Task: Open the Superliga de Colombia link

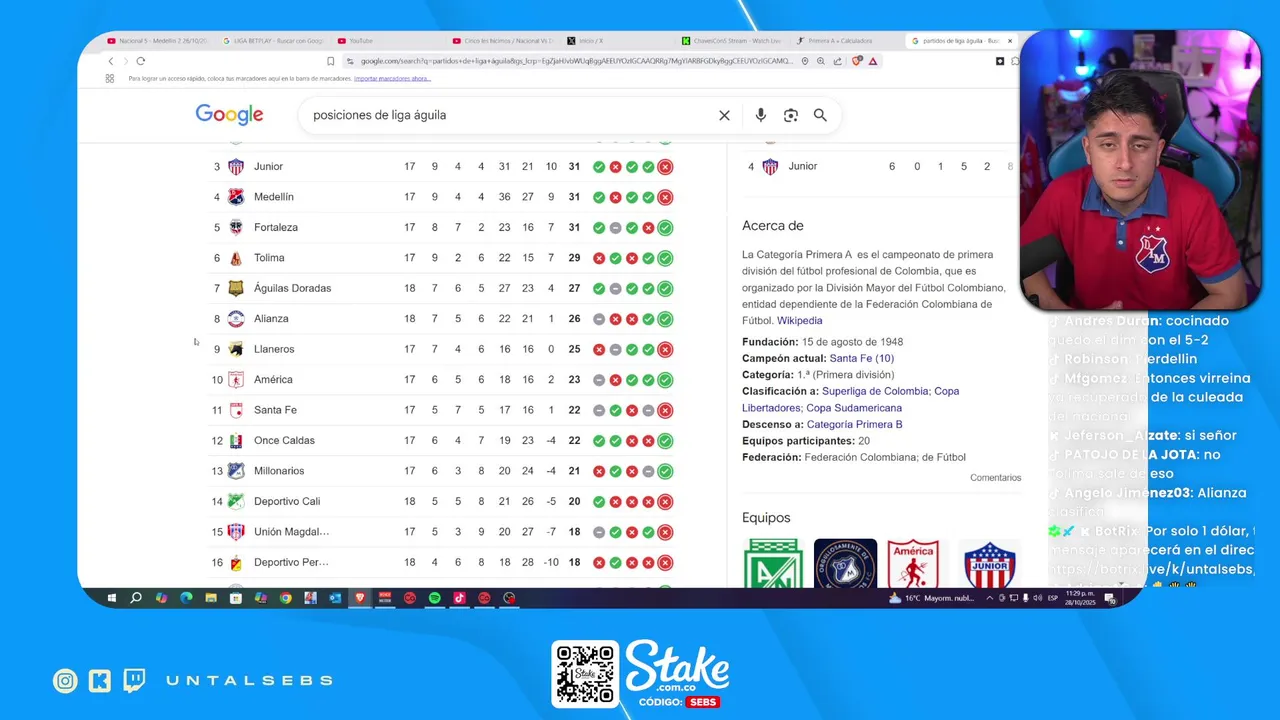Action: click(876, 391)
